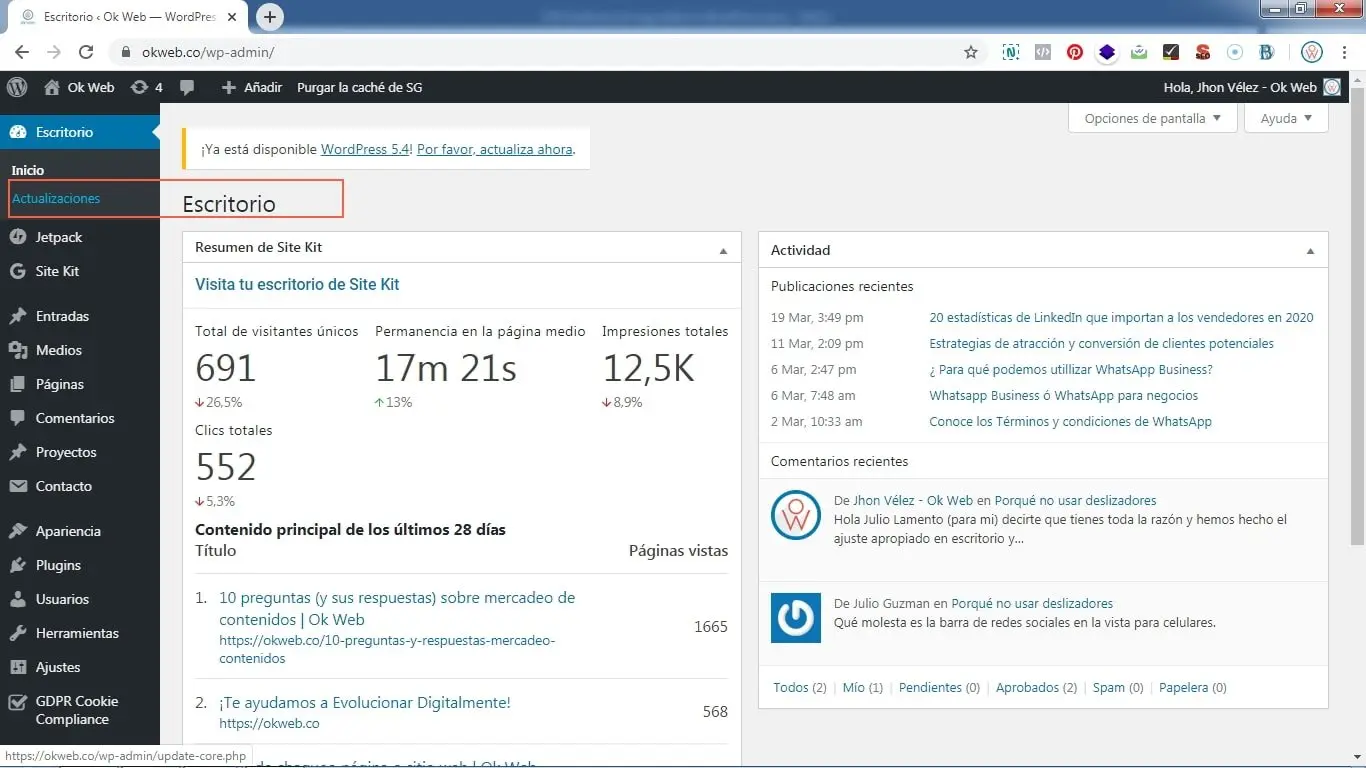
Task: Filter comments by Spam (0)
Action: tap(1118, 687)
